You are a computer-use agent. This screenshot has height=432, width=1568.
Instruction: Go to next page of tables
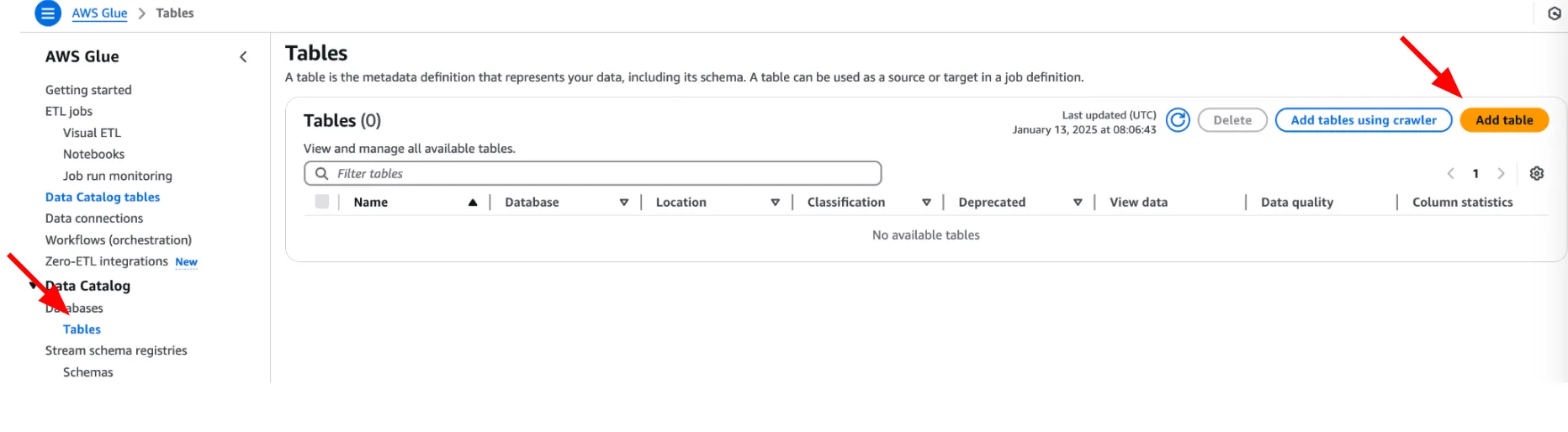1501,173
